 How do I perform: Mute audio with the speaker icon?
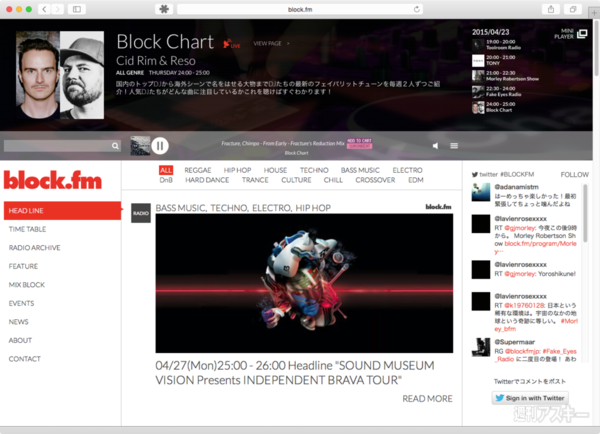pyautogui.click(x=435, y=146)
